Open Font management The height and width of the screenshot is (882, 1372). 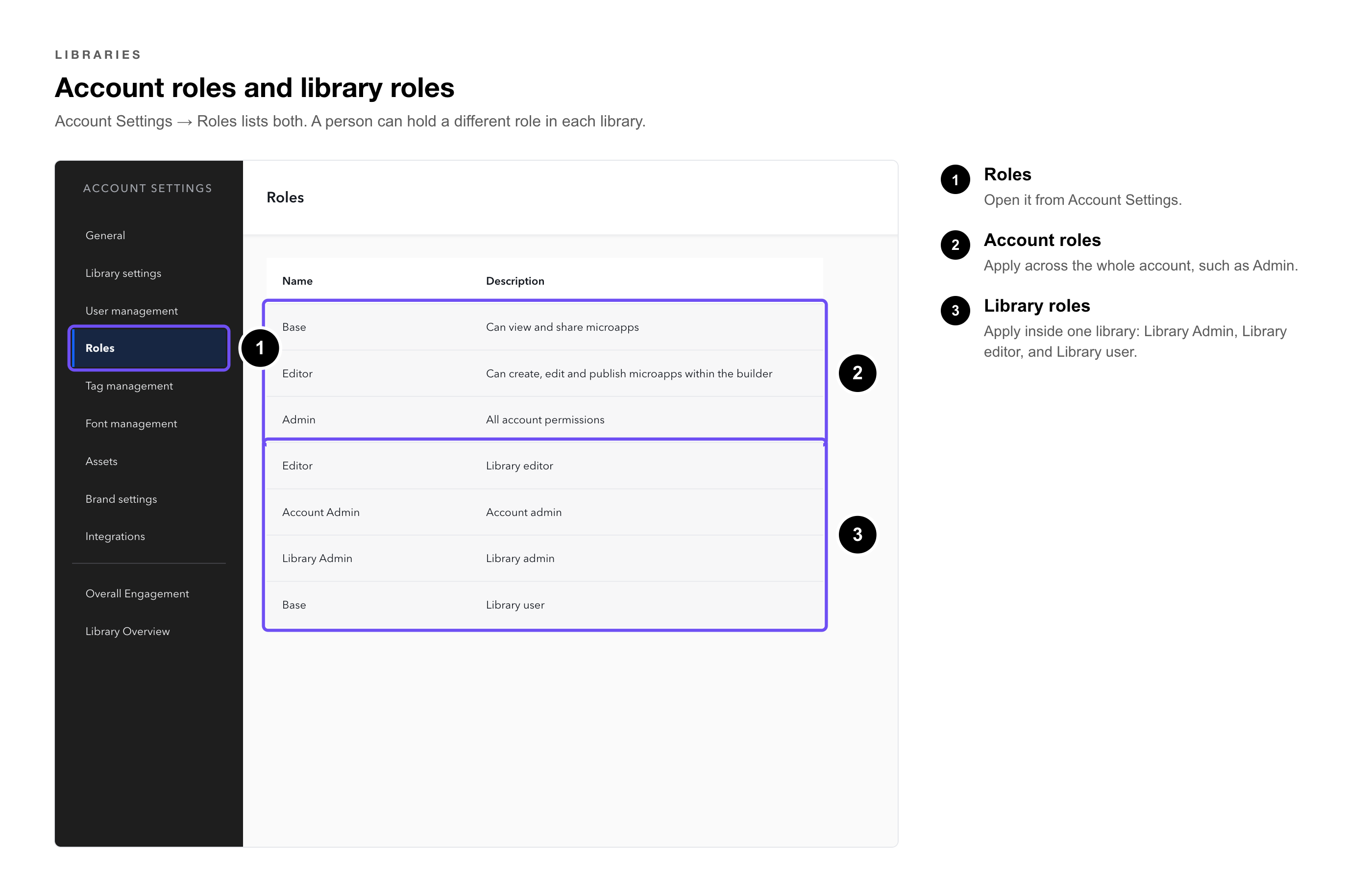click(131, 424)
